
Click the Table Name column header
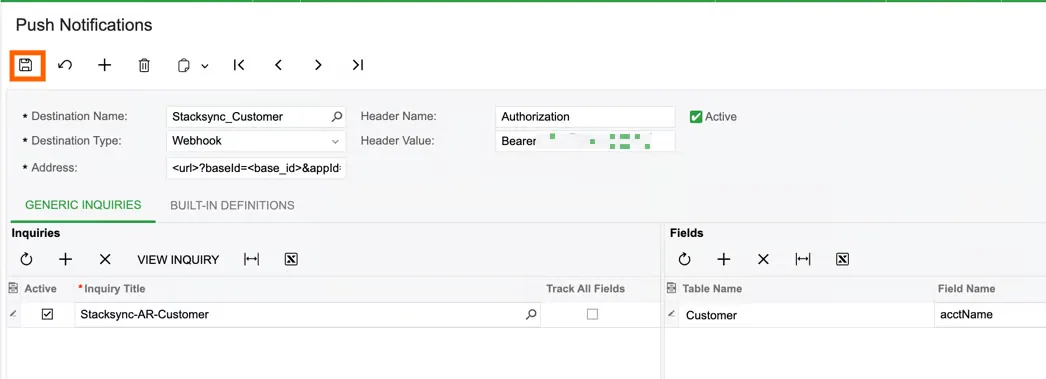pyautogui.click(x=712, y=288)
